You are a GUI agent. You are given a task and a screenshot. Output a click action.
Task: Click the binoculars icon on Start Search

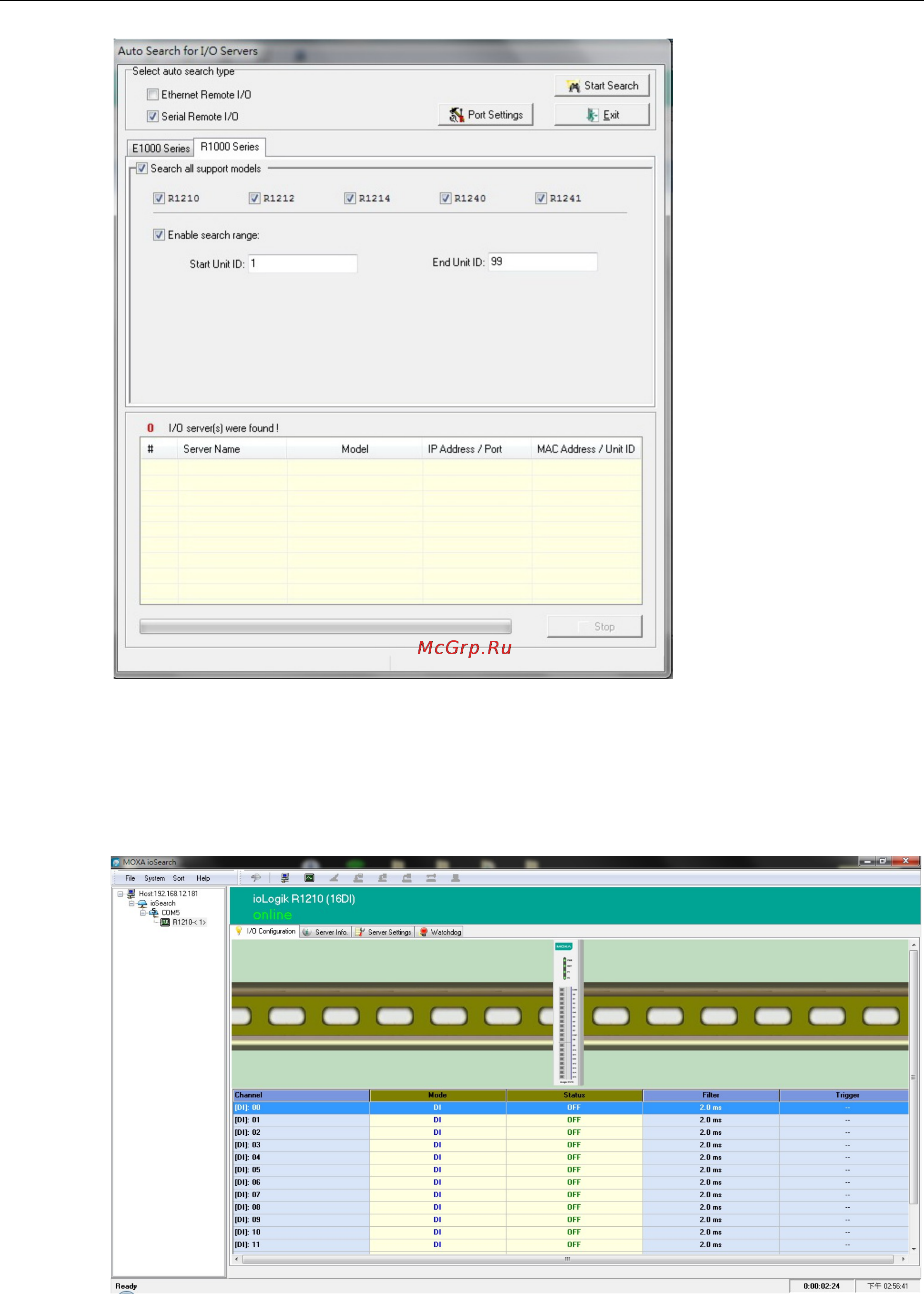coord(573,86)
